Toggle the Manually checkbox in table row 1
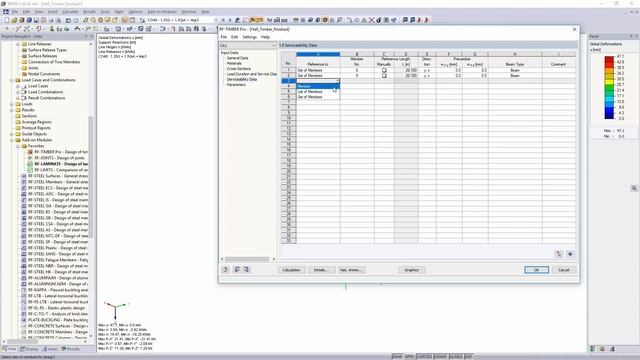 pos(384,70)
